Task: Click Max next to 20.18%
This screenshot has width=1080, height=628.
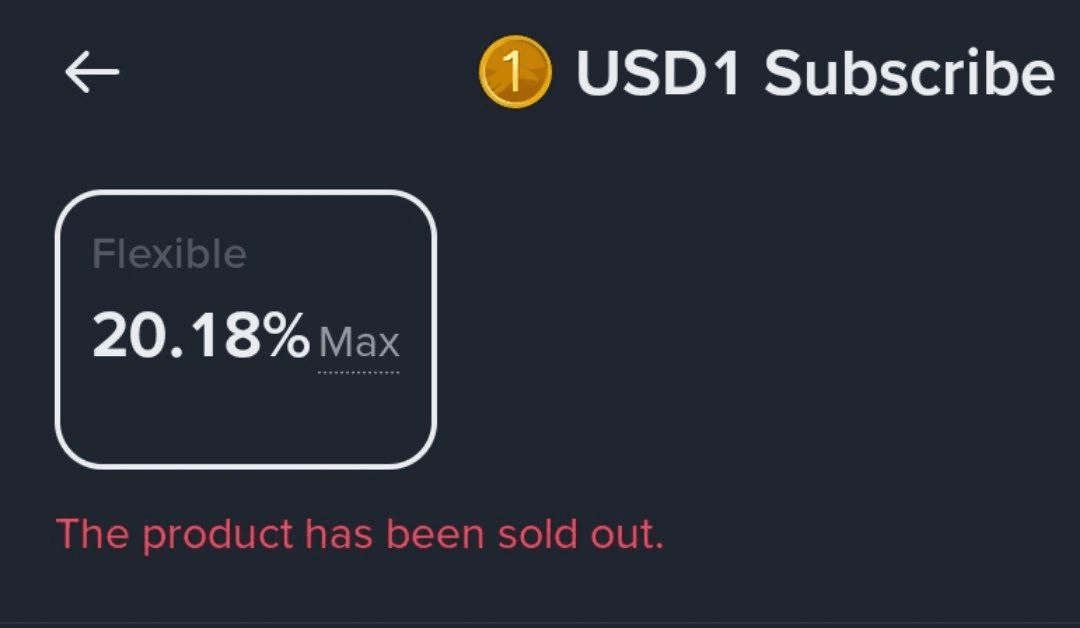Action: coord(359,344)
